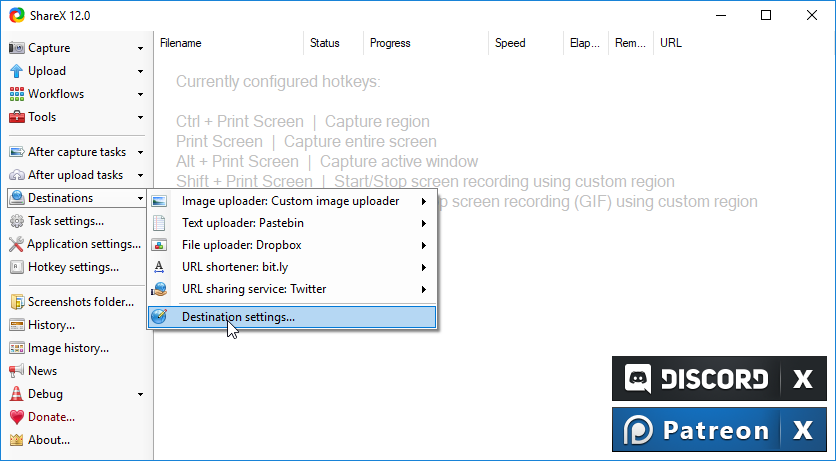Expand the URL shortener submenu arrow
836x461 pixels.
coord(424,267)
